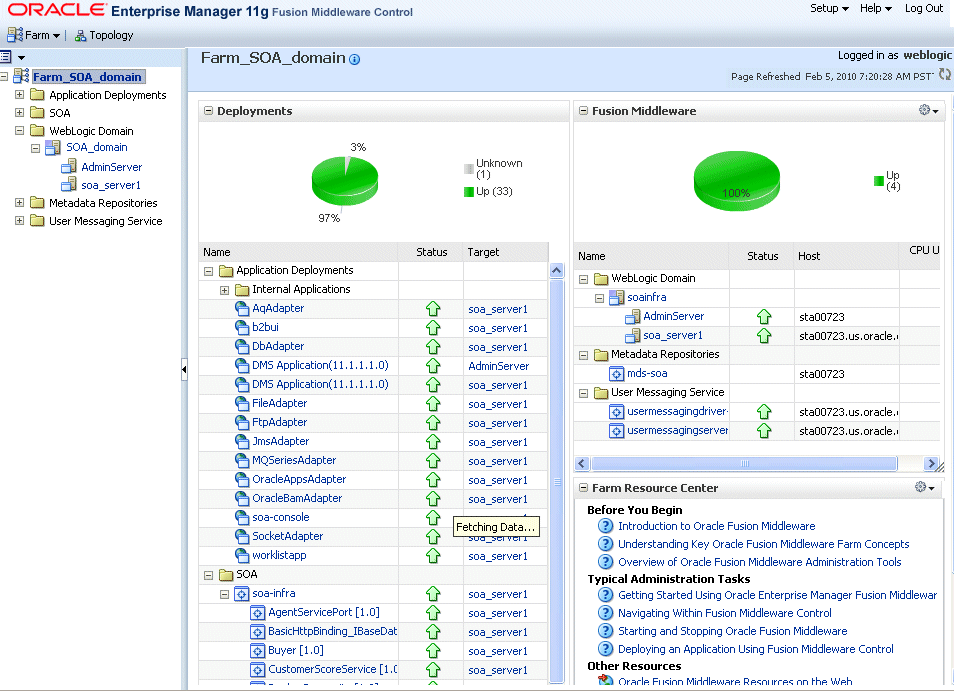954x691 pixels.
Task: Open AdminServer target link for DMS Application
Action: coord(498,366)
